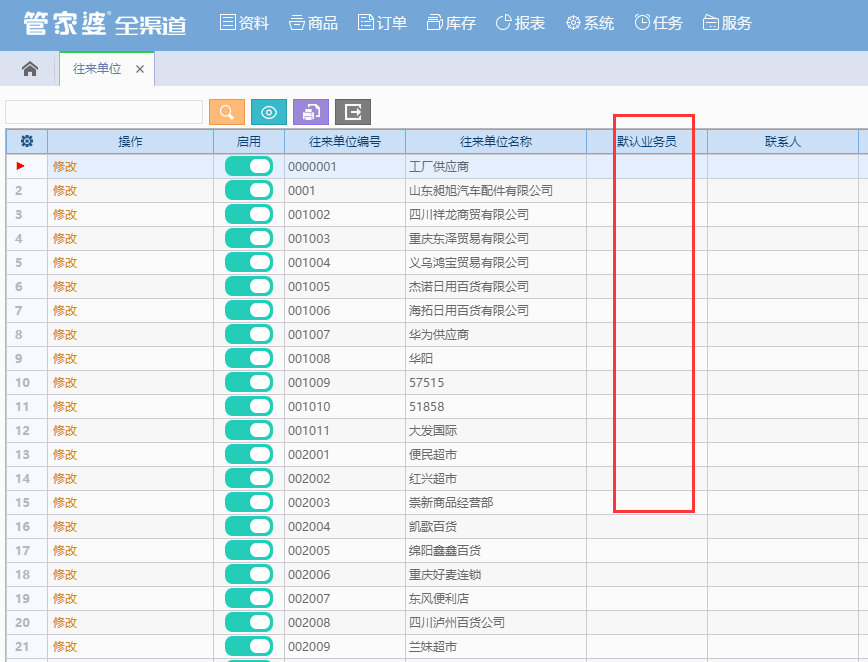This screenshot has width=868, height=662.
Task: Toggle 启用 switch for 兰妹超市
Action: point(249,647)
